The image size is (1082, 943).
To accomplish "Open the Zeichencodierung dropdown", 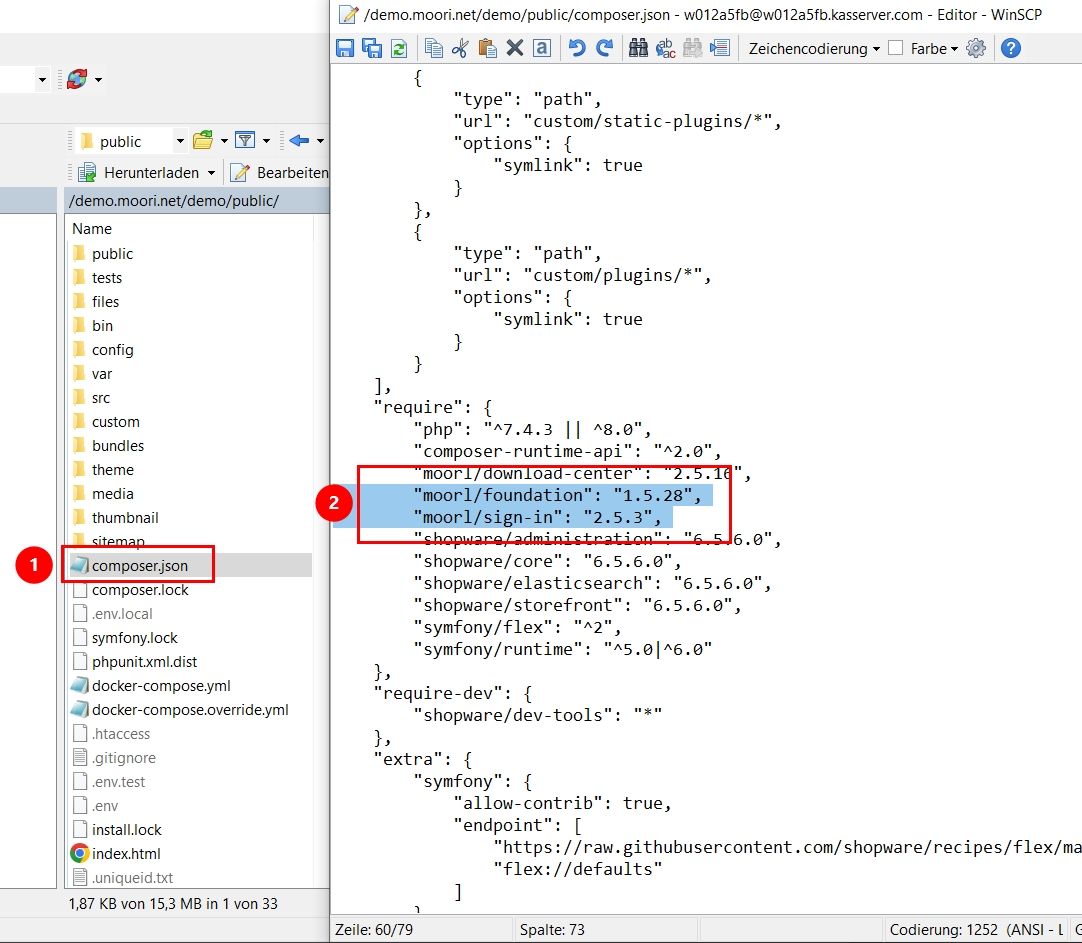I will pyautogui.click(x=814, y=49).
